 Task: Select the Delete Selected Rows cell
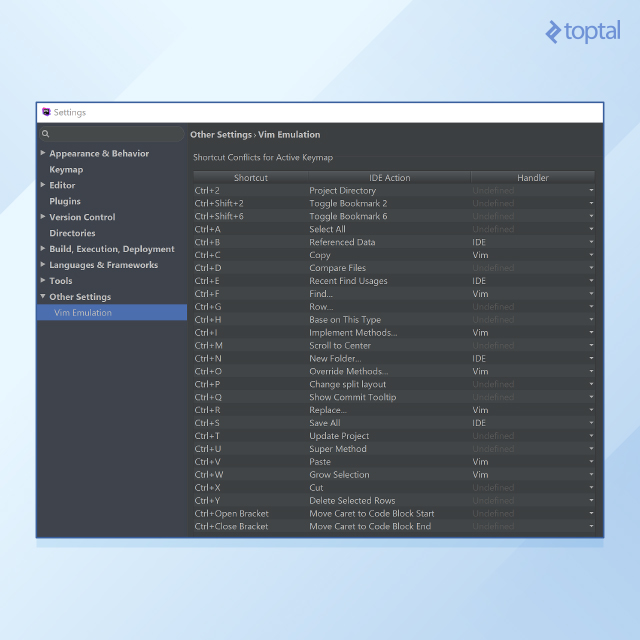389,500
